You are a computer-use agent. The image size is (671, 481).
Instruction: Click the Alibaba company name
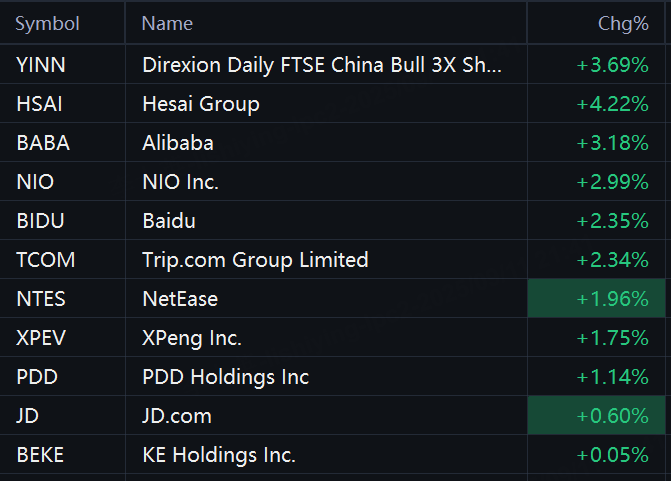point(178,143)
